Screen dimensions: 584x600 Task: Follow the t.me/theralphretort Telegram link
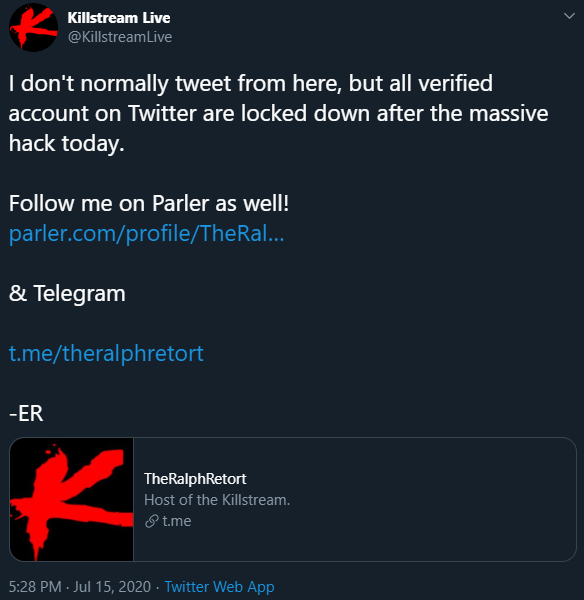[106, 353]
